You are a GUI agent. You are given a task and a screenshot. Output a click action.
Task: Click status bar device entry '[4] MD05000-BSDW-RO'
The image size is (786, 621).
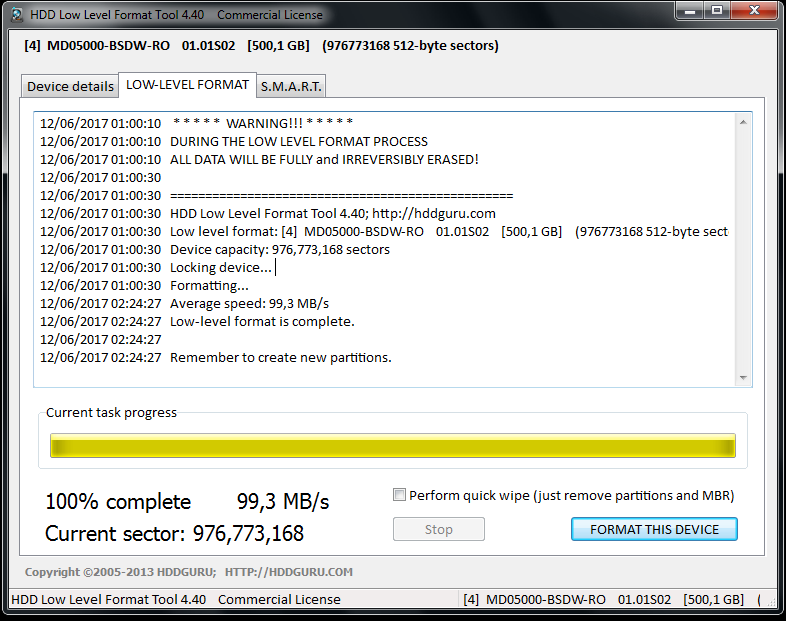pyautogui.click(x=534, y=599)
